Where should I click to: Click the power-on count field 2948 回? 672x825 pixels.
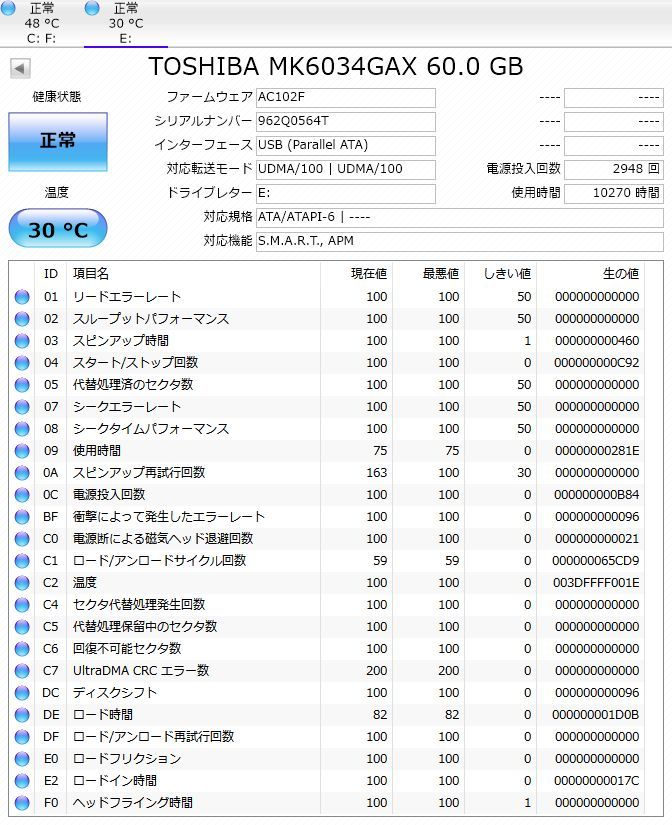(x=614, y=169)
